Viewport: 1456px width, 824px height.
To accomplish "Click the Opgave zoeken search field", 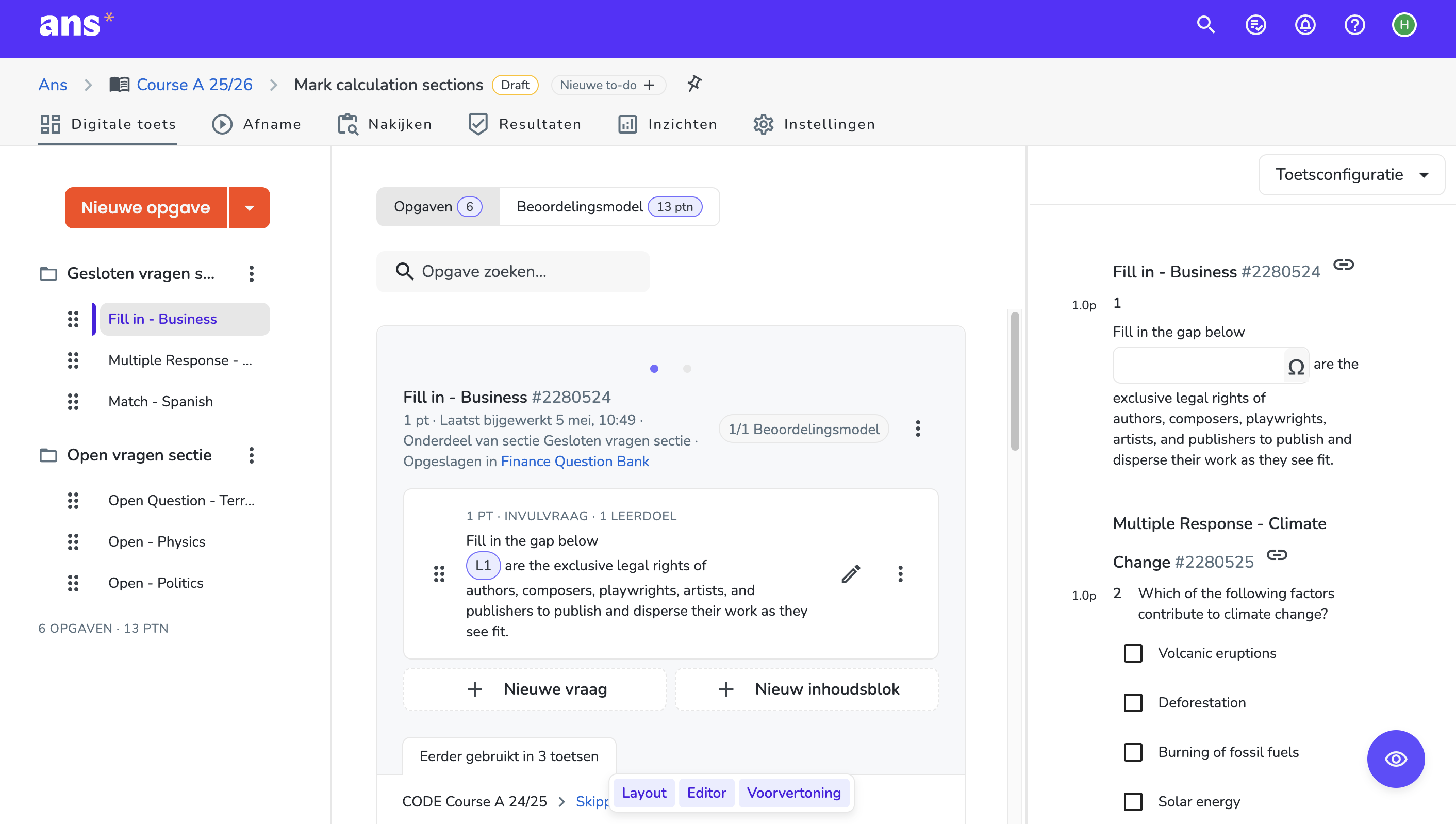I will (513, 272).
